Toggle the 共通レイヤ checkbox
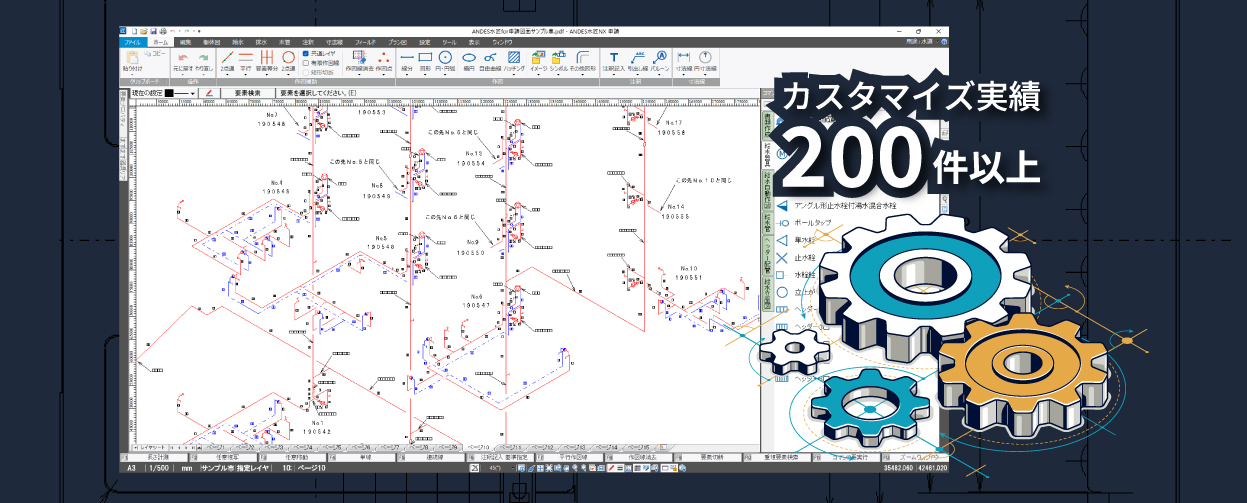Viewport: 1247px width, 503px height. click(306, 53)
